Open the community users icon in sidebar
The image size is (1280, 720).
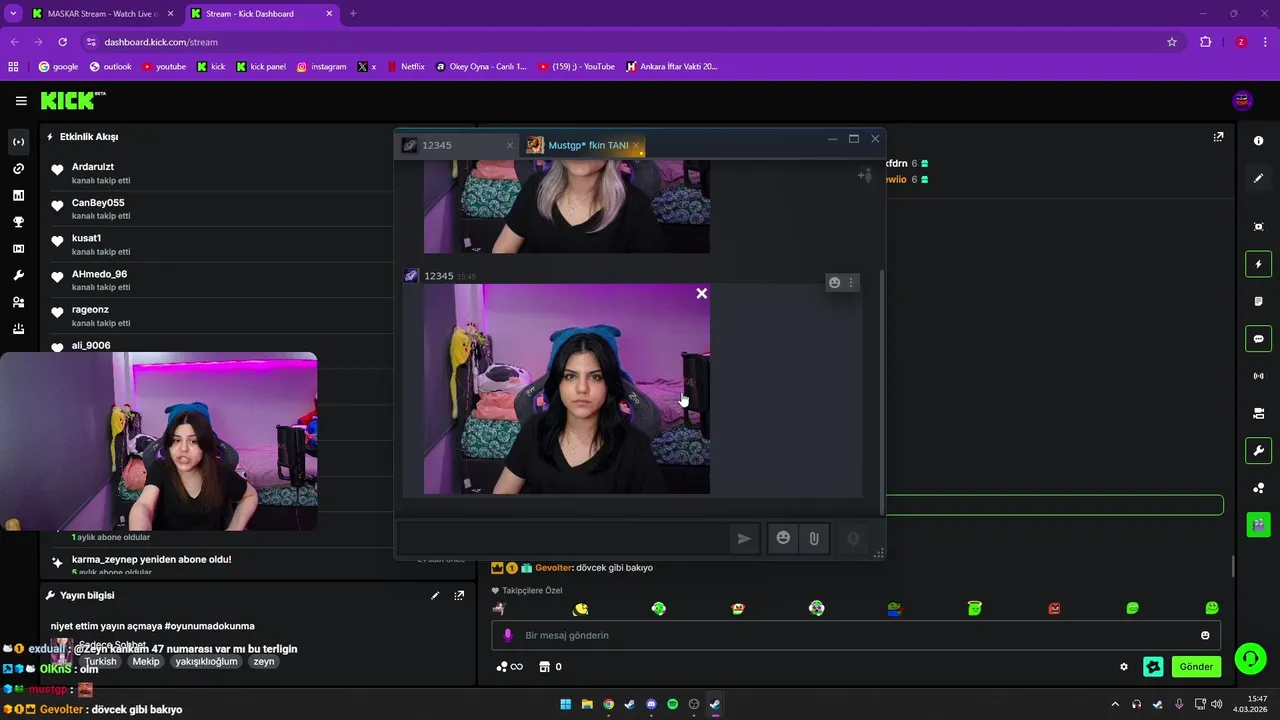click(x=18, y=302)
